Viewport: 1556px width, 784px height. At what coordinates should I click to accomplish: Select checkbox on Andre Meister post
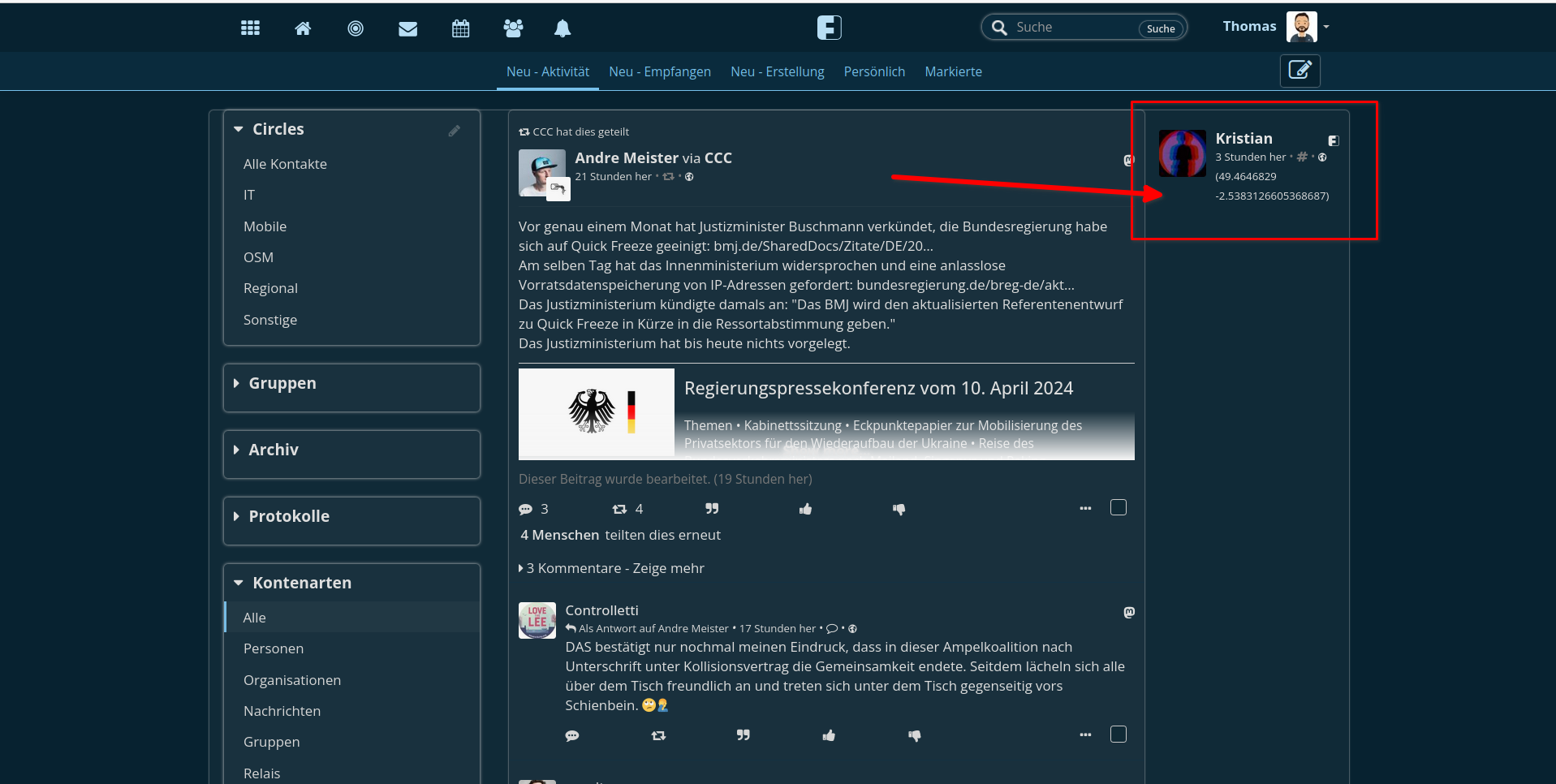click(1118, 508)
